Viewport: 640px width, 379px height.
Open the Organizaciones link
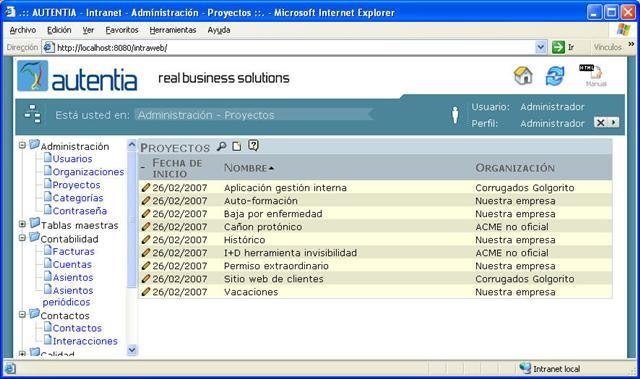point(88,172)
